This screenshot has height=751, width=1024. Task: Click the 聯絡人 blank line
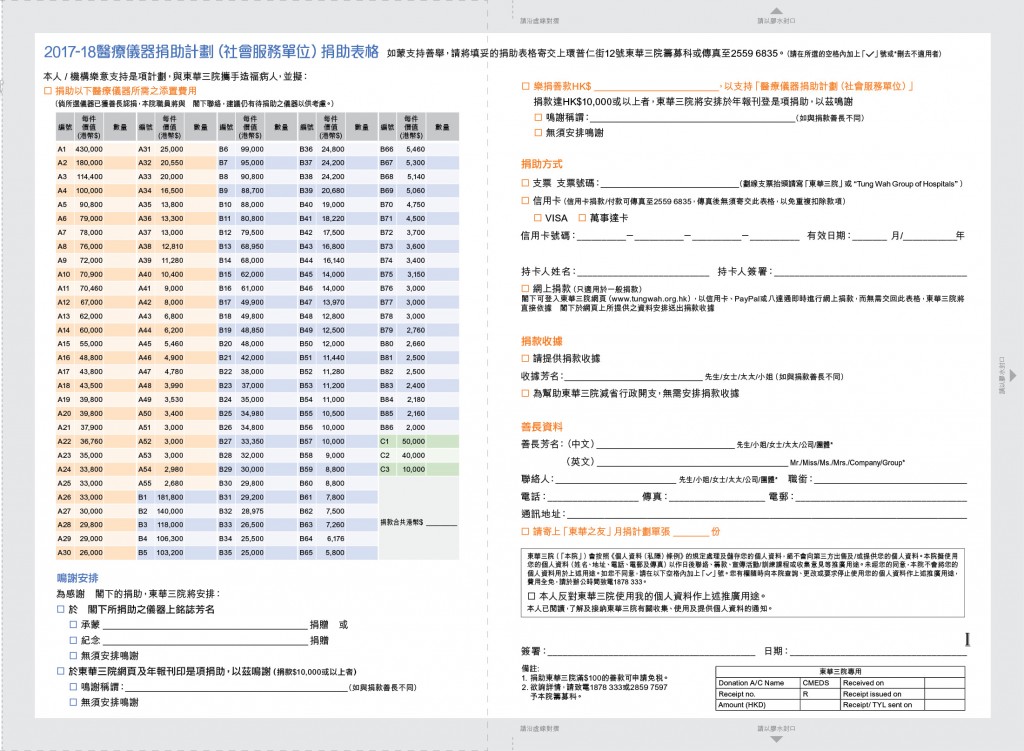point(615,479)
